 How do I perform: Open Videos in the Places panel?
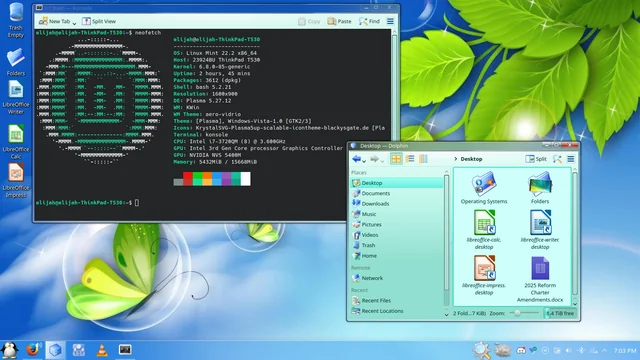(397, 235)
